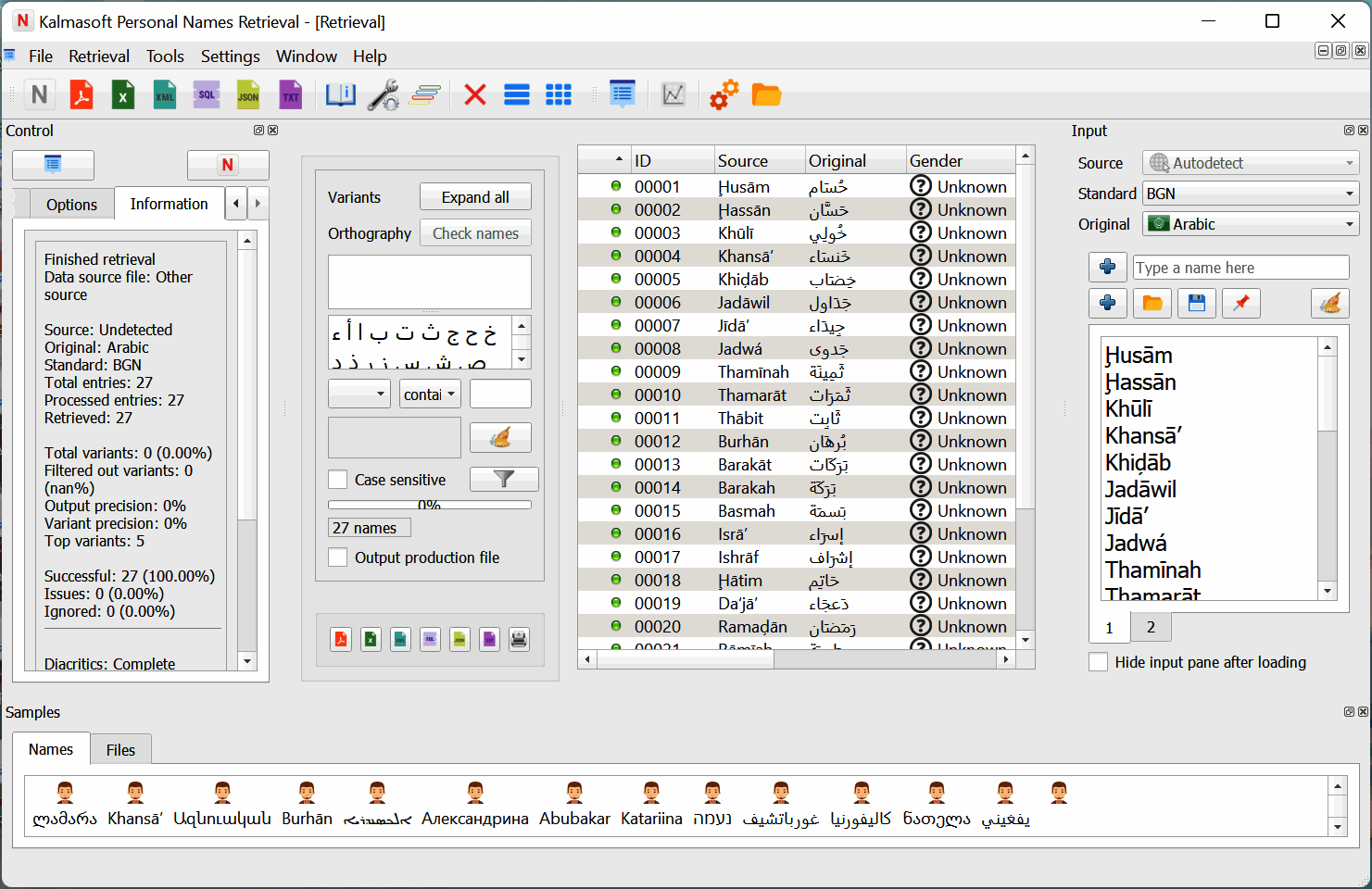Export to Excel from the main toolbar

click(123, 94)
